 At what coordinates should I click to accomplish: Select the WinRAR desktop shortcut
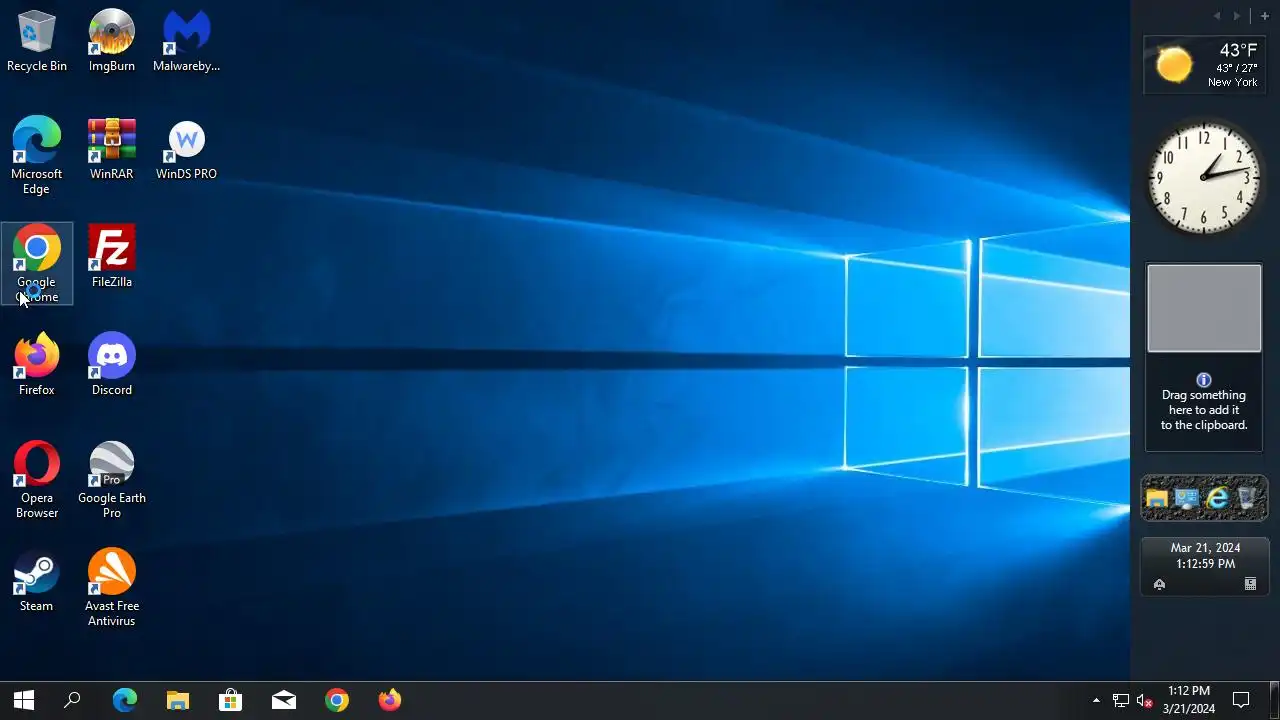112,150
